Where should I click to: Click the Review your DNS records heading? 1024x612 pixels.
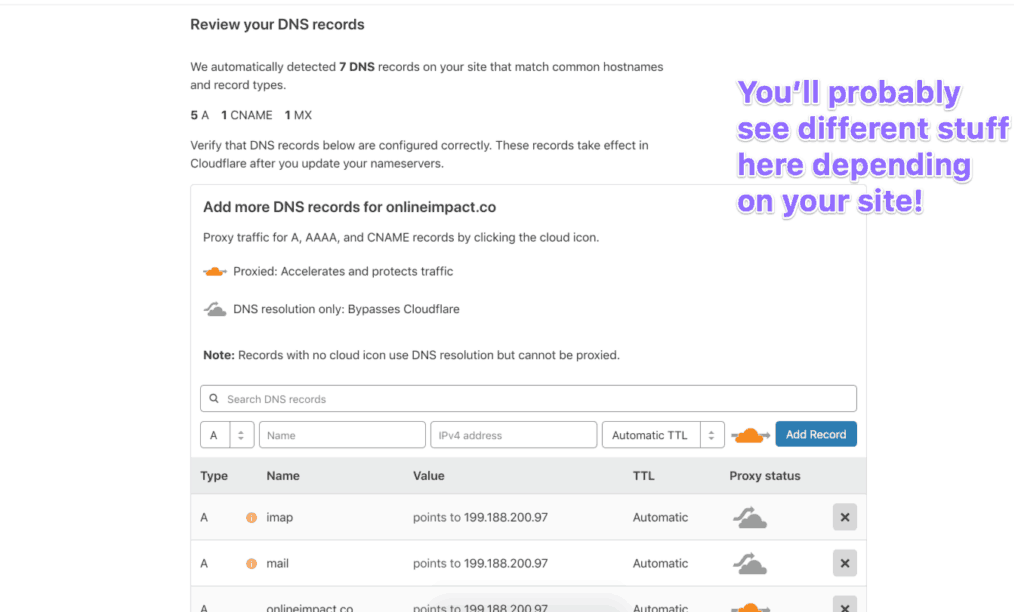click(277, 24)
